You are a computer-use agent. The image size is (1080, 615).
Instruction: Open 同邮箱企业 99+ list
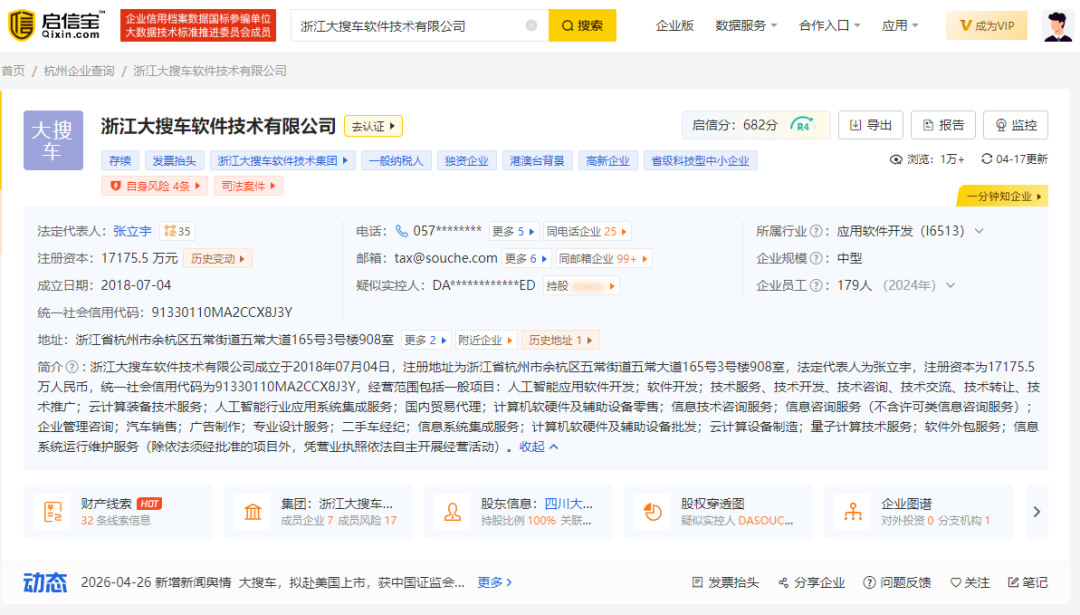(603, 259)
